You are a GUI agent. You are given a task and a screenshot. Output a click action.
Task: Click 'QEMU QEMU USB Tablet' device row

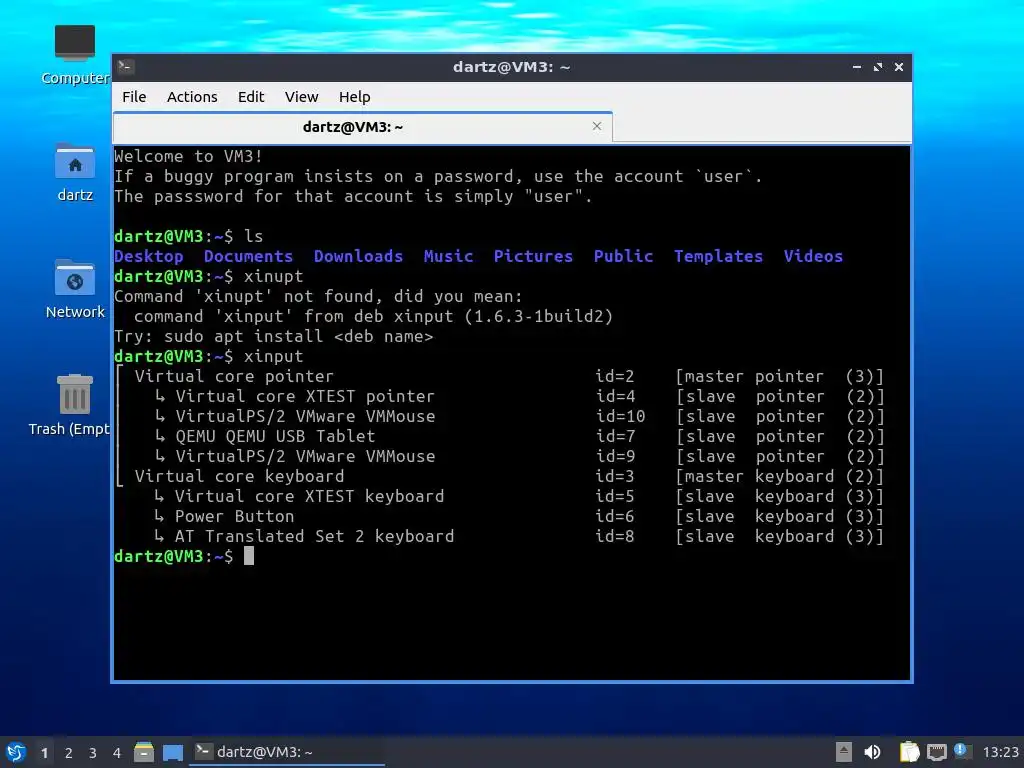click(500, 436)
